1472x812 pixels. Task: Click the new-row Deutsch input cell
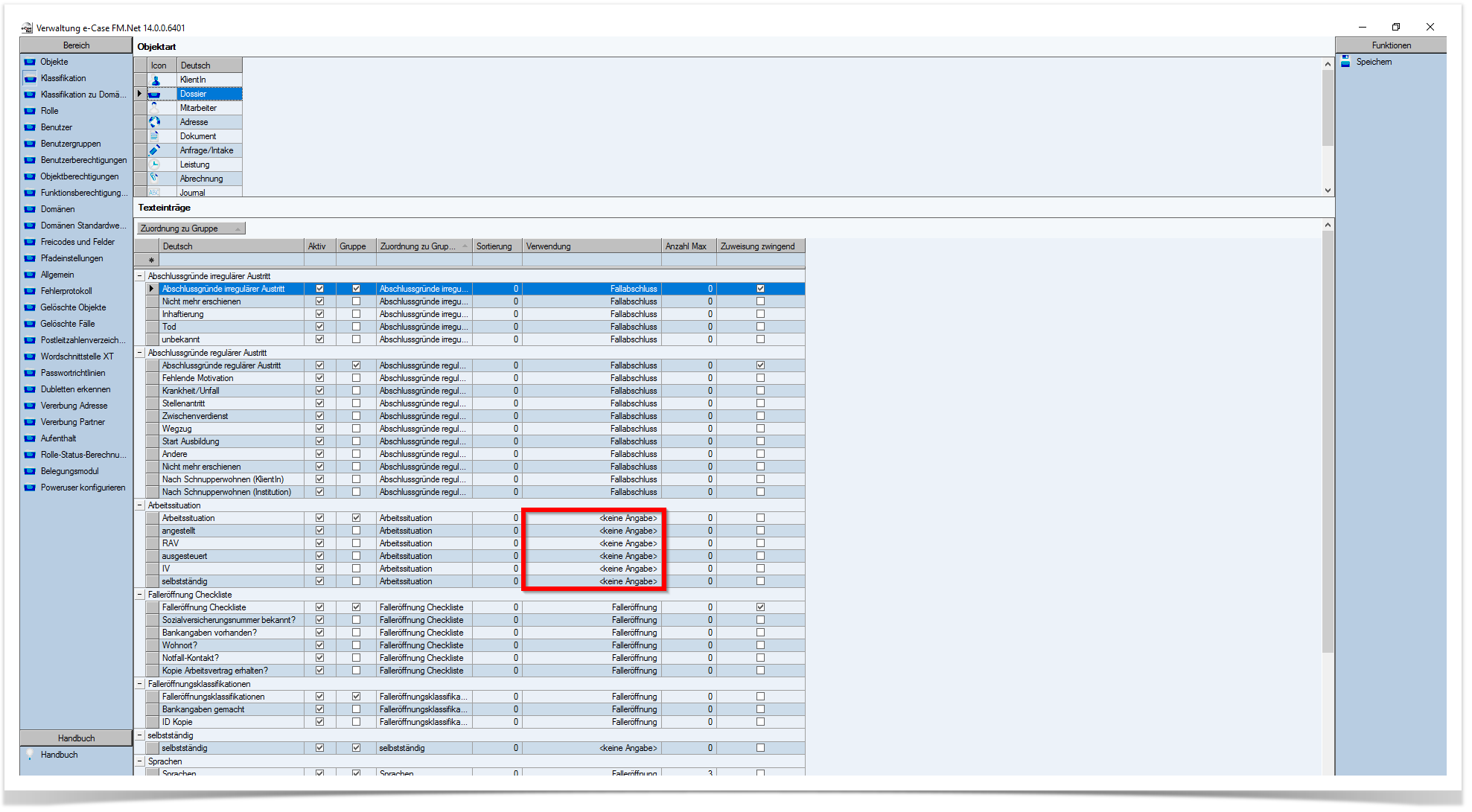(x=232, y=260)
